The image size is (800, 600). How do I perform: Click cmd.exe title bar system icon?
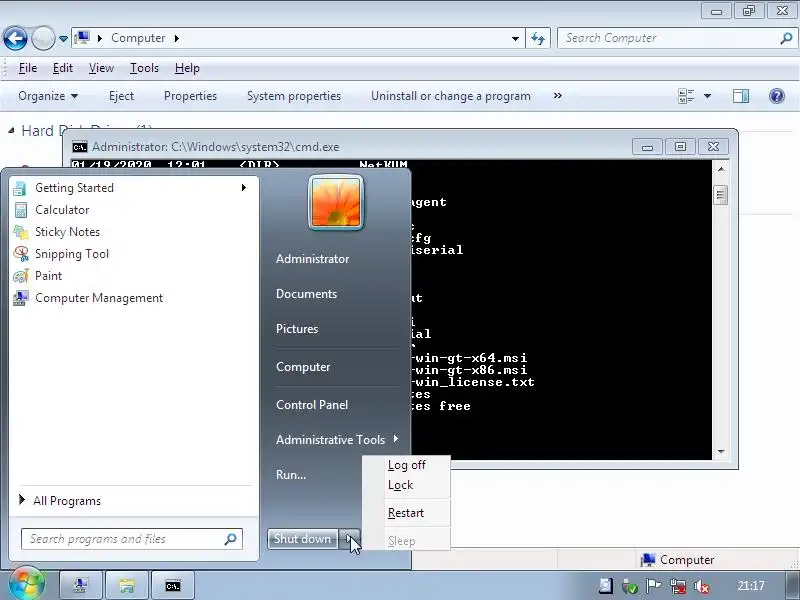coord(80,147)
